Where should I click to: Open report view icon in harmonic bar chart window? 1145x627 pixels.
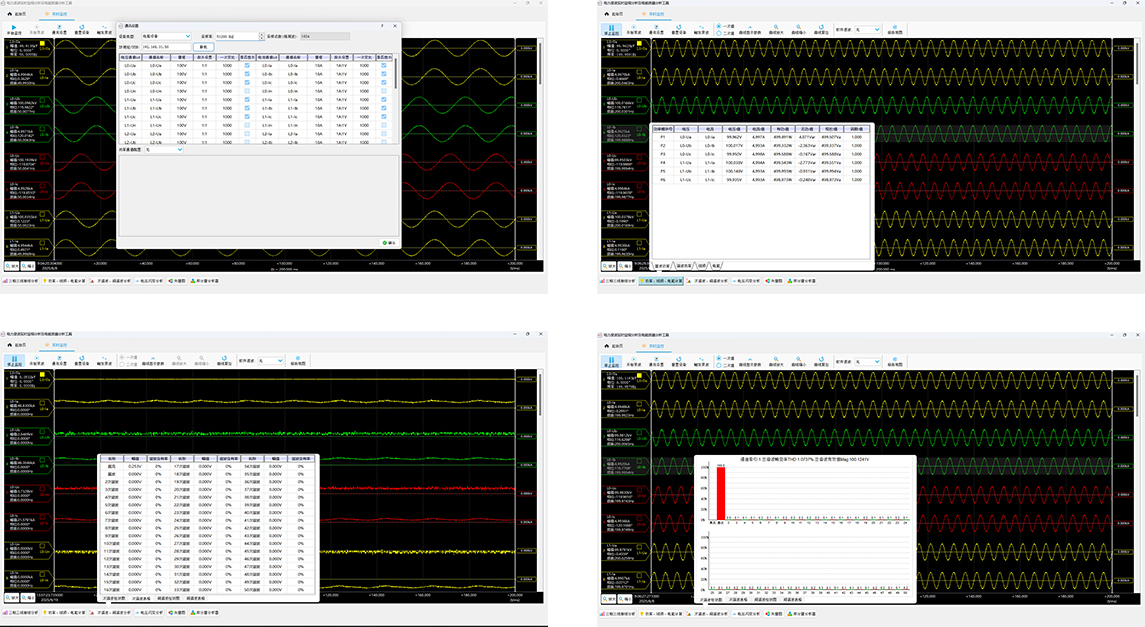pyautogui.click(x=895, y=361)
